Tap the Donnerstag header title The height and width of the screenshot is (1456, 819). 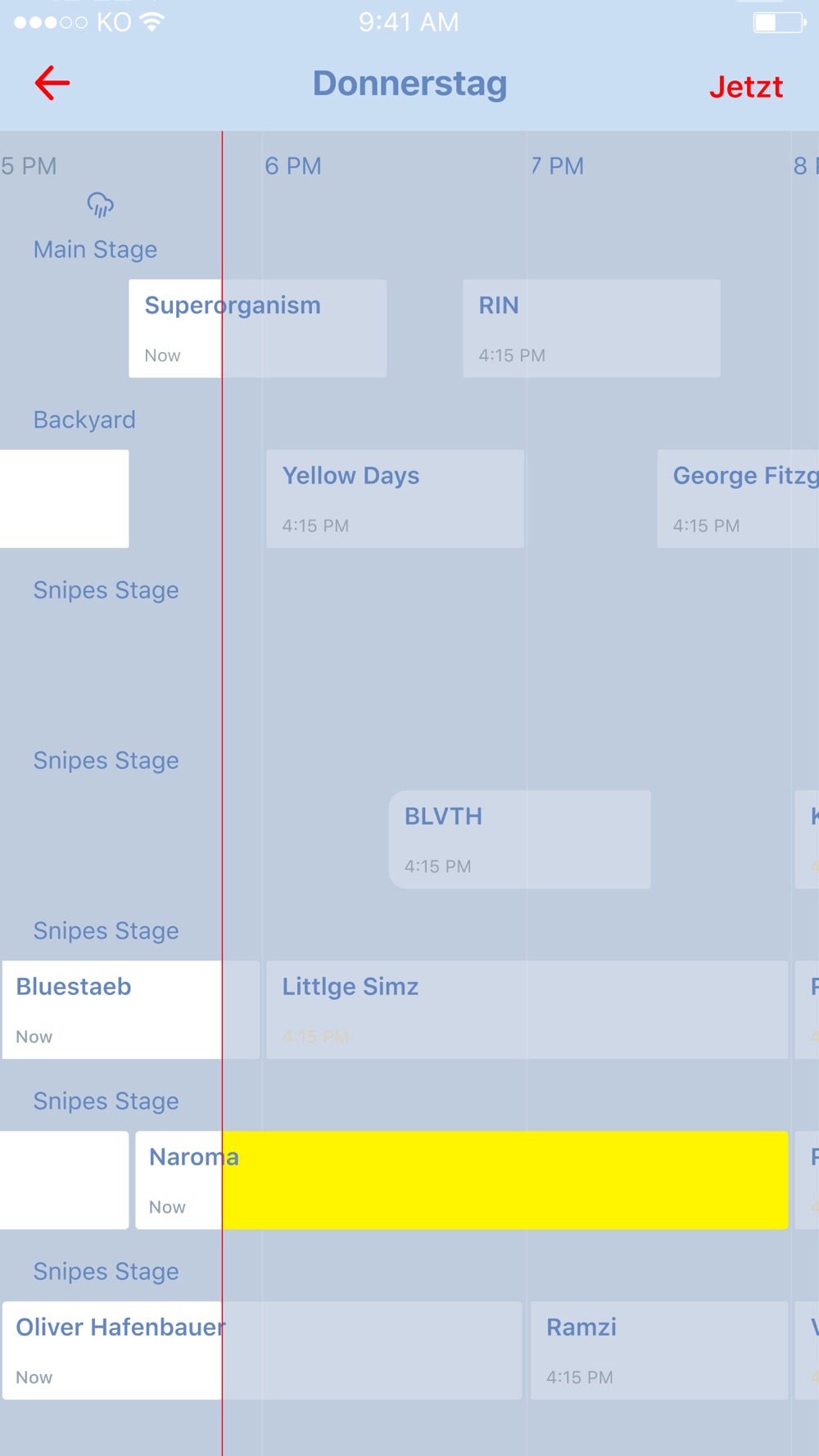click(409, 84)
